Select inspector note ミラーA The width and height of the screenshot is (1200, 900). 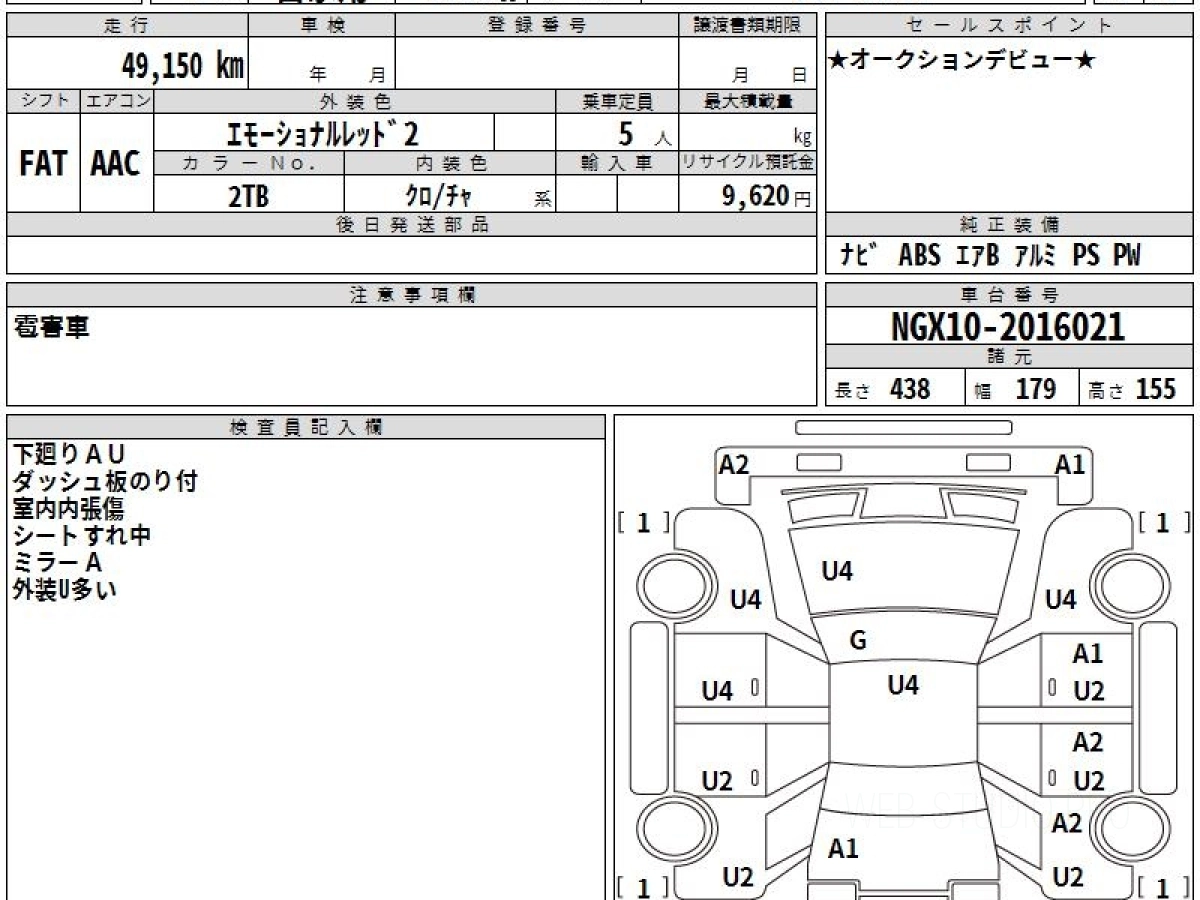tap(57, 563)
